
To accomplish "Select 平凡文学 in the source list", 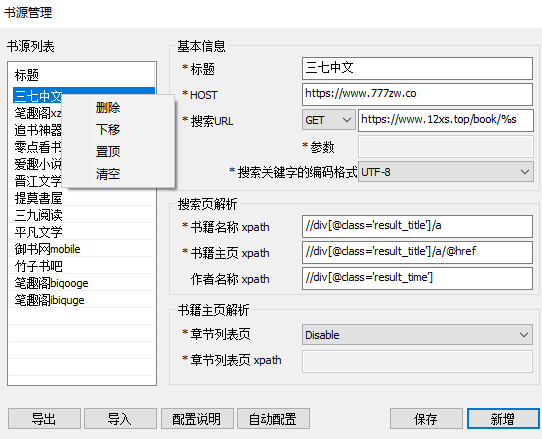I will 83,232.
